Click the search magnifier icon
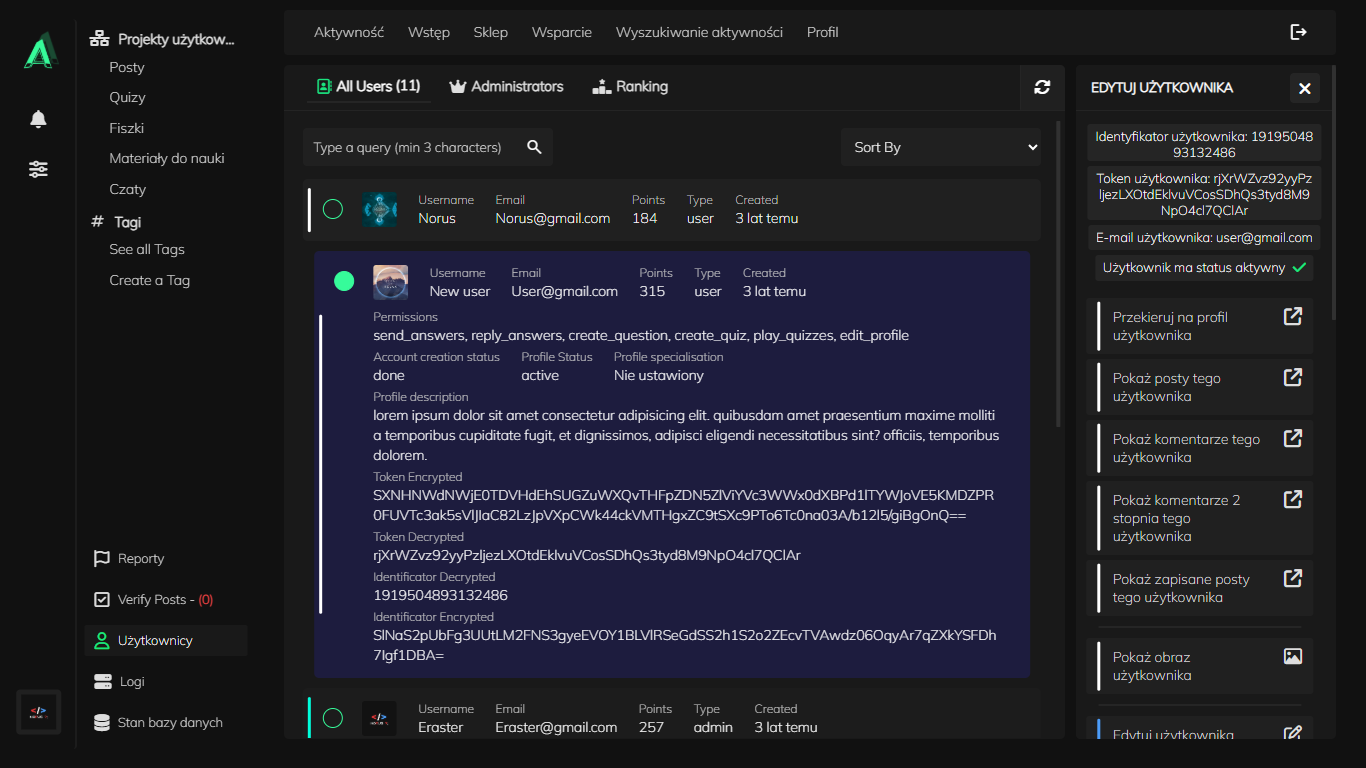This screenshot has width=1366, height=768. tap(534, 147)
